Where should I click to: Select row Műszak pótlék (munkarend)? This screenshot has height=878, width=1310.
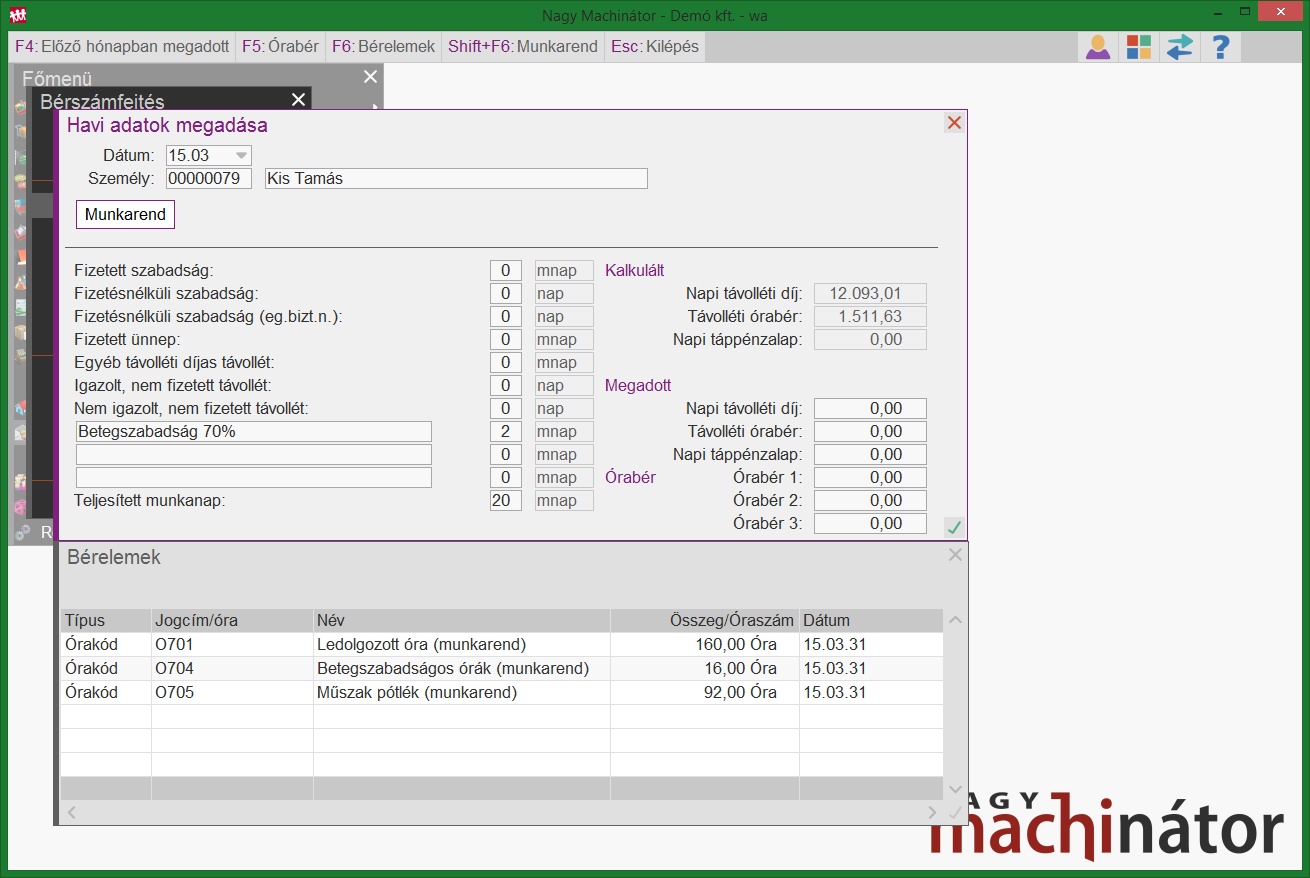click(x=502, y=692)
